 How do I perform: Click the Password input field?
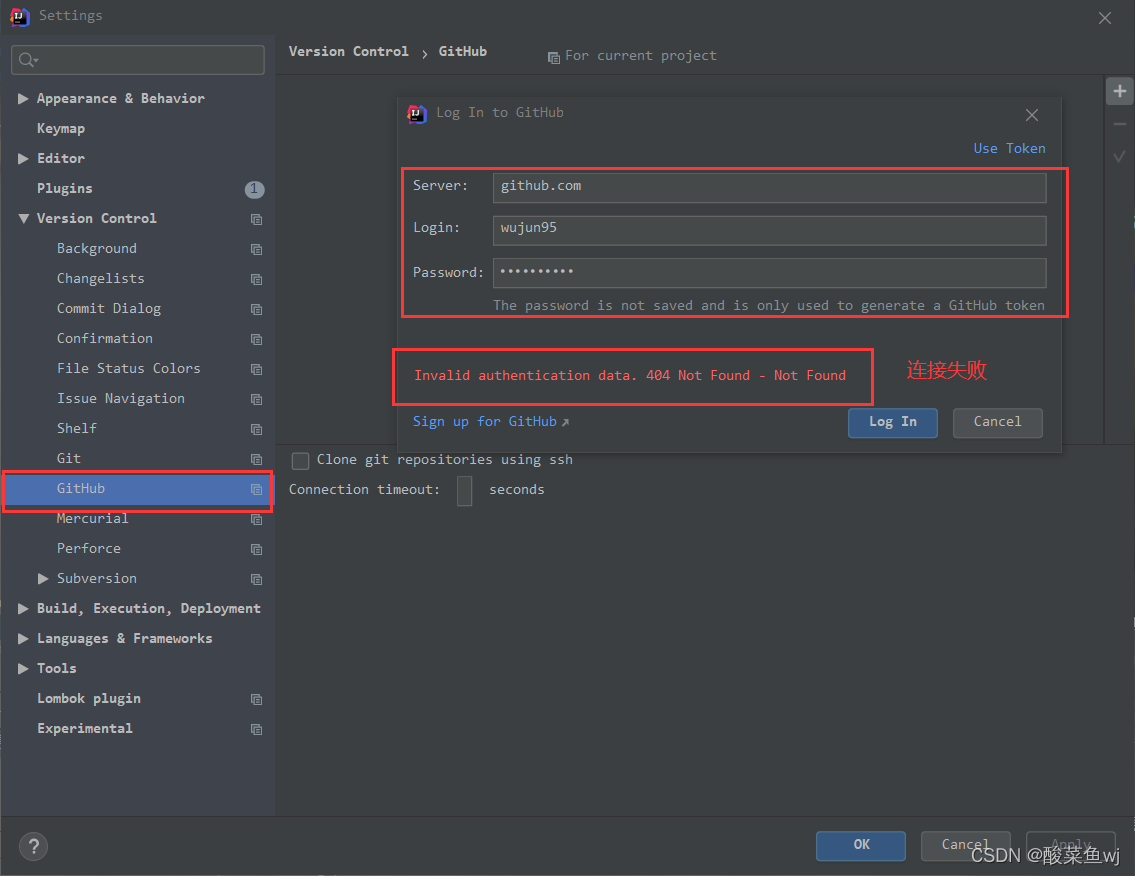click(x=769, y=273)
